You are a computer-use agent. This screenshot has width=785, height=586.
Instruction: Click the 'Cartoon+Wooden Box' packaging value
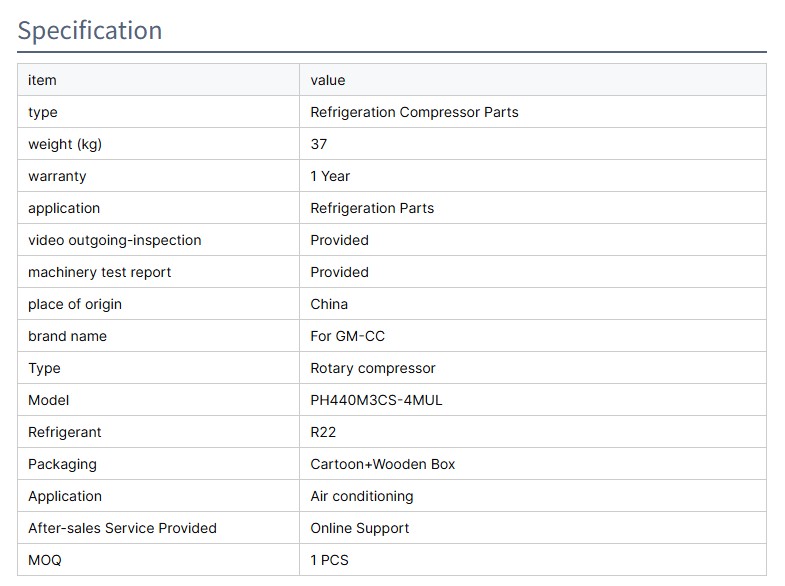pyautogui.click(x=383, y=464)
